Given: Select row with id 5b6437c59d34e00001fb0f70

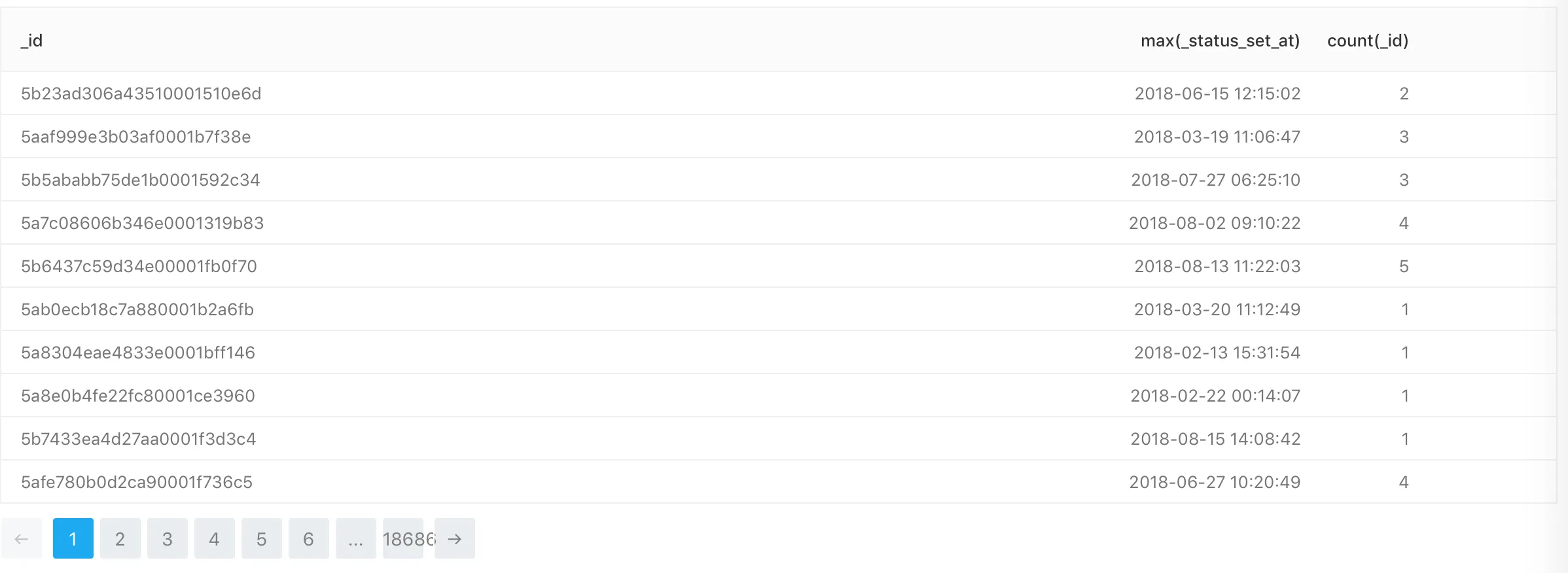Looking at the screenshot, I should coord(139,266).
